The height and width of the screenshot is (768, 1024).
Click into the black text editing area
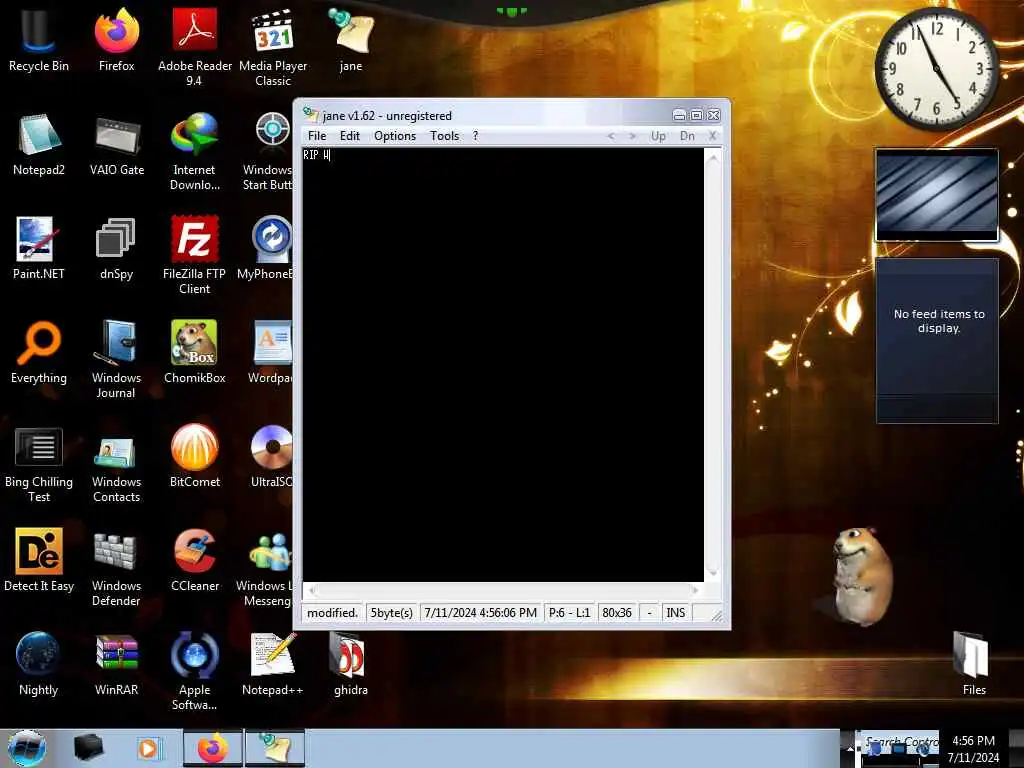click(503, 364)
